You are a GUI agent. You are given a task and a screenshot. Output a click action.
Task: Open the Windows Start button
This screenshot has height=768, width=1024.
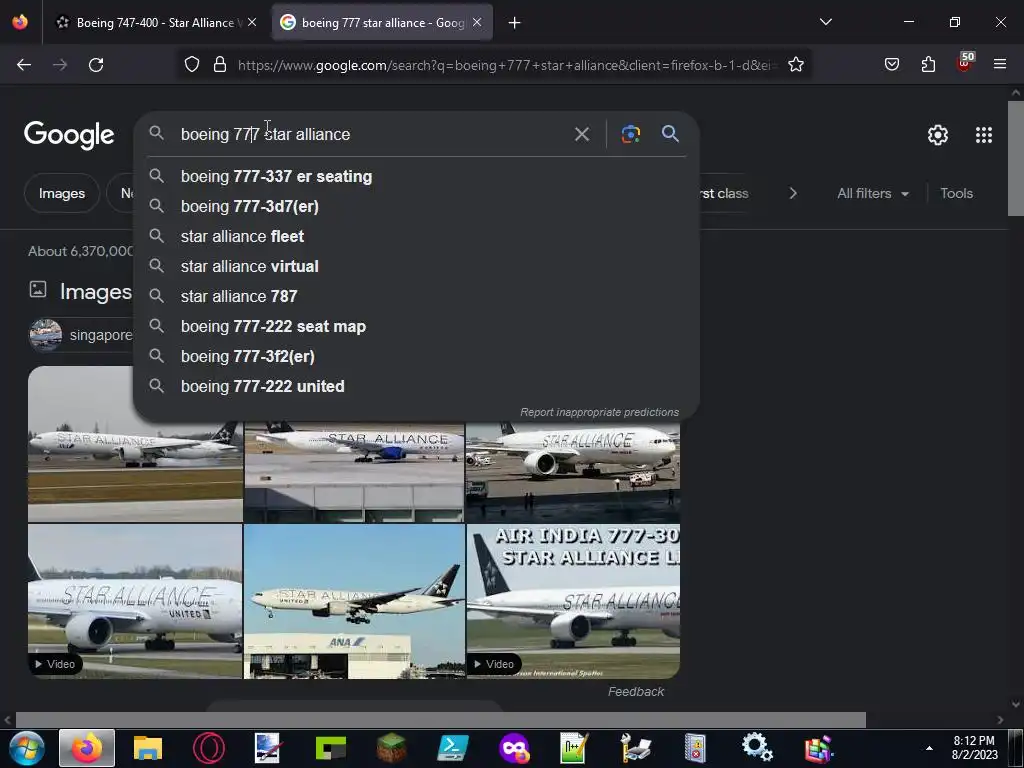[x=27, y=748]
